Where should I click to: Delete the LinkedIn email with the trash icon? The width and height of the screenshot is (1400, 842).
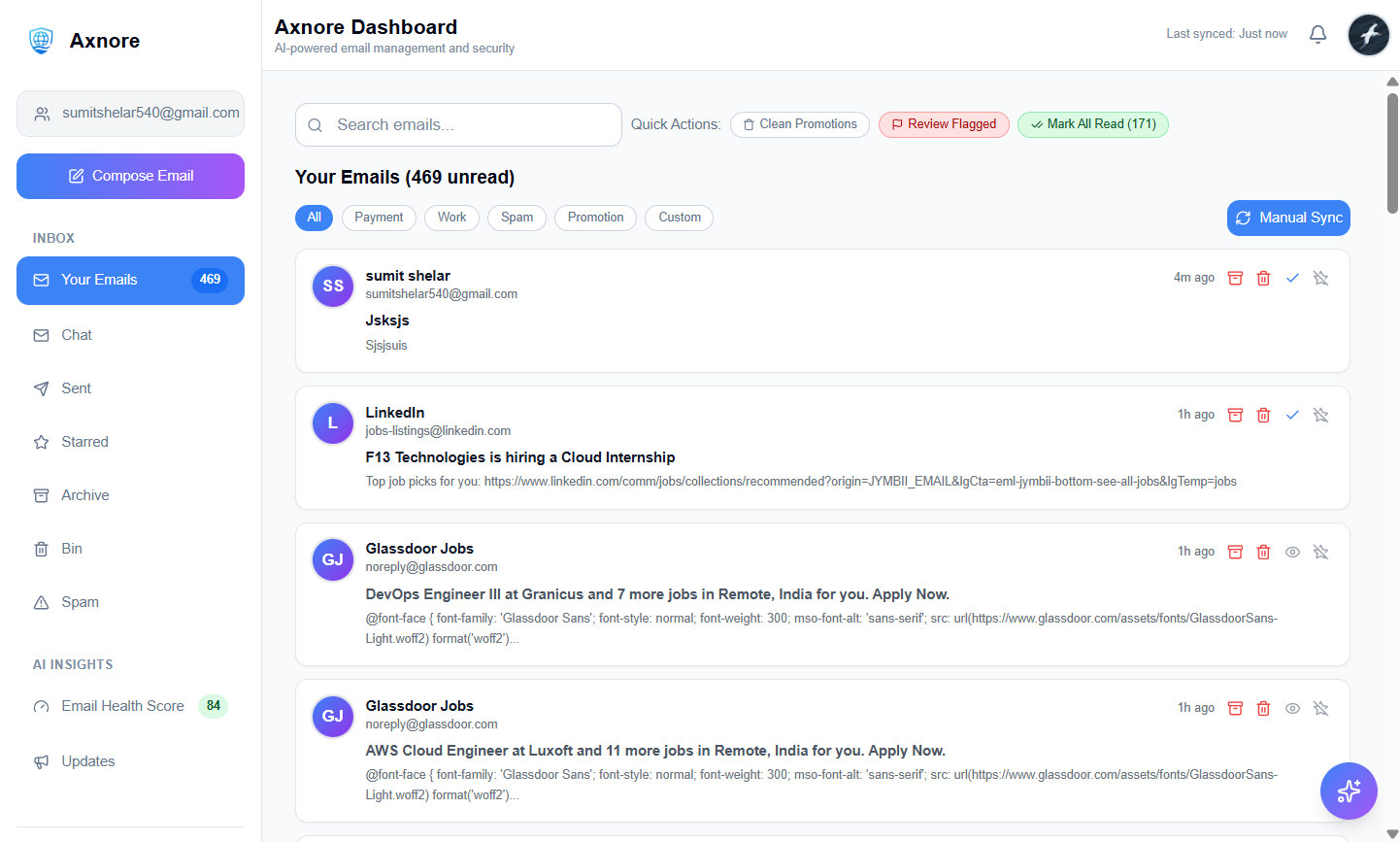pos(1263,415)
